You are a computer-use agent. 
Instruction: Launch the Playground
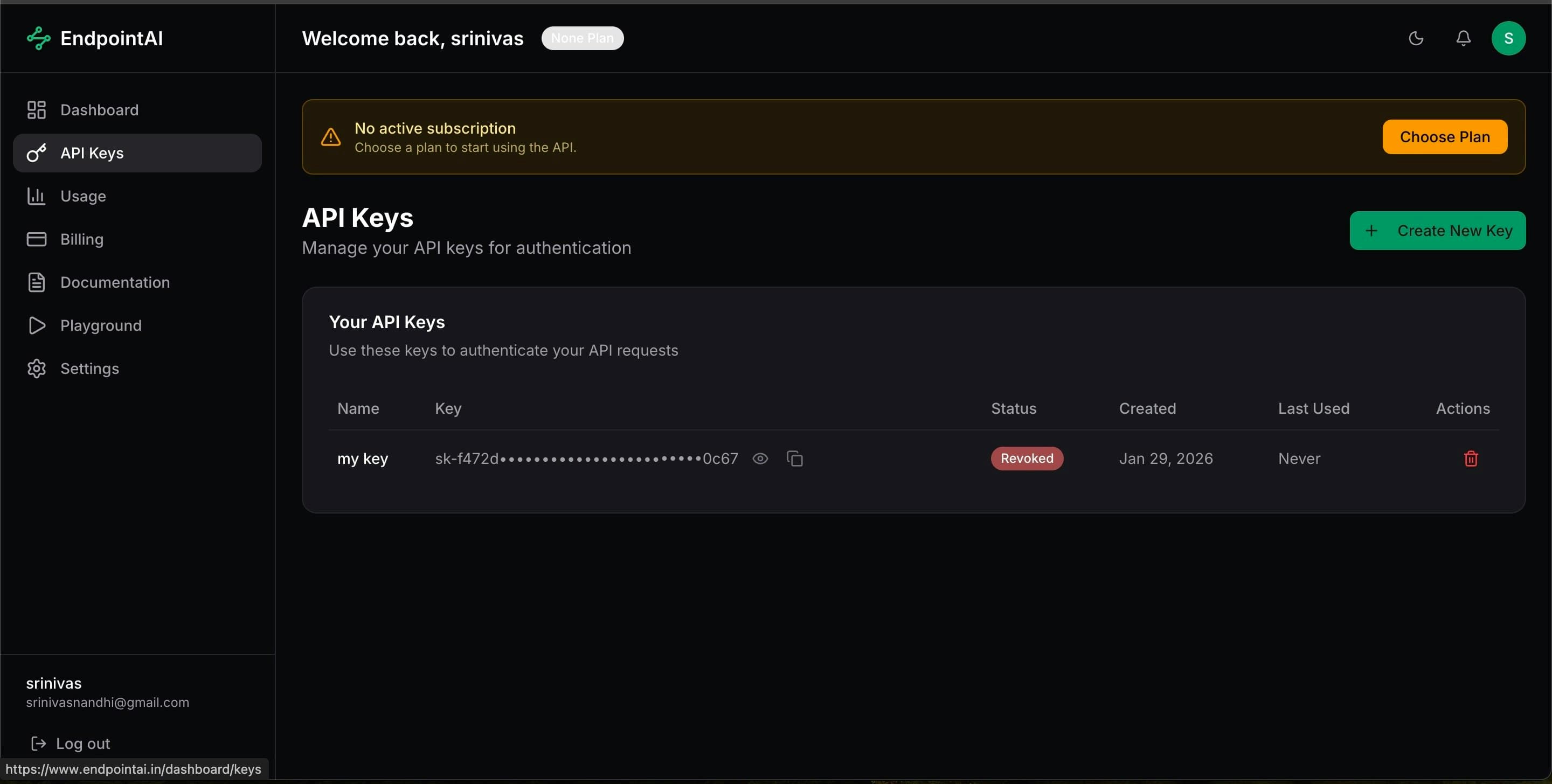101,325
